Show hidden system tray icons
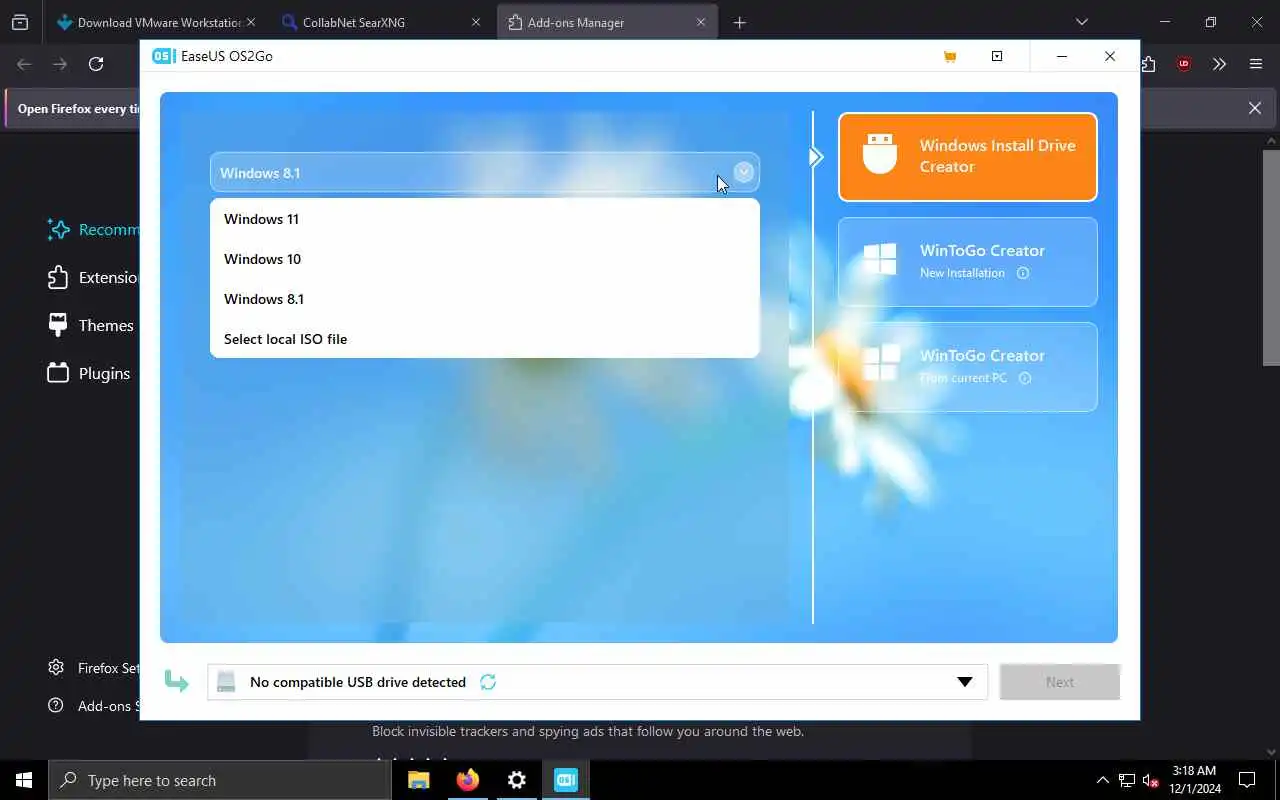Viewport: 1280px width, 800px height. tap(1103, 780)
